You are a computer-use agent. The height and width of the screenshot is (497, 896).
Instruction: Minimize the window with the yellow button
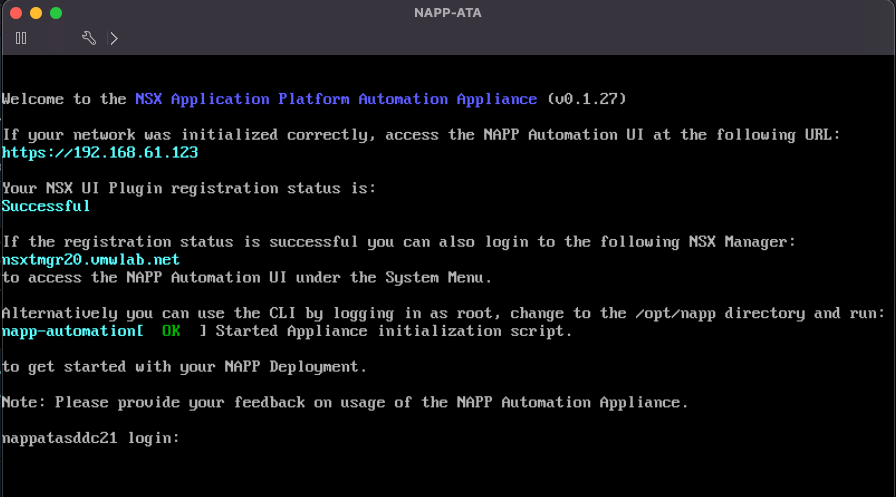coord(36,13)
